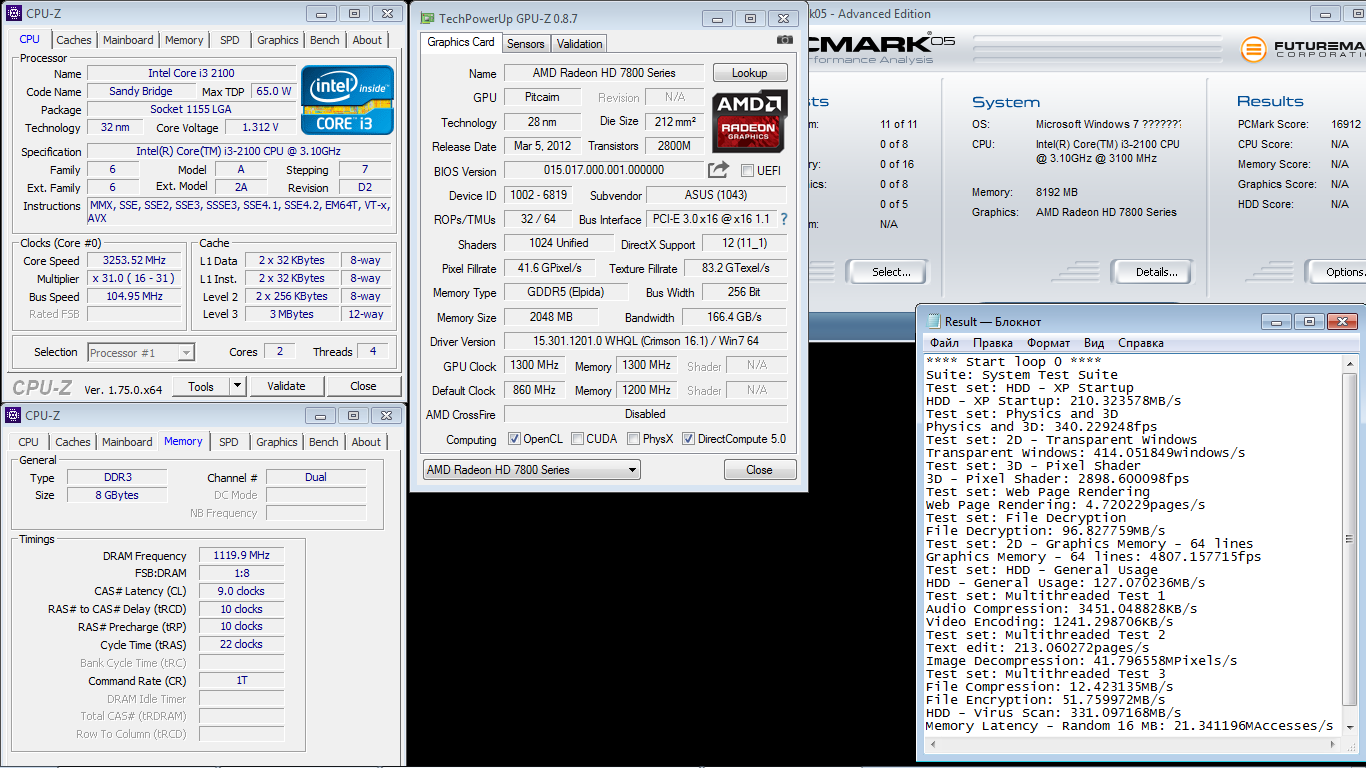Image resolution: width=1366 pixels, height=768 pixels.
Task: Switch to Sensors tab in GPU-Z
Action: point(526,44)
